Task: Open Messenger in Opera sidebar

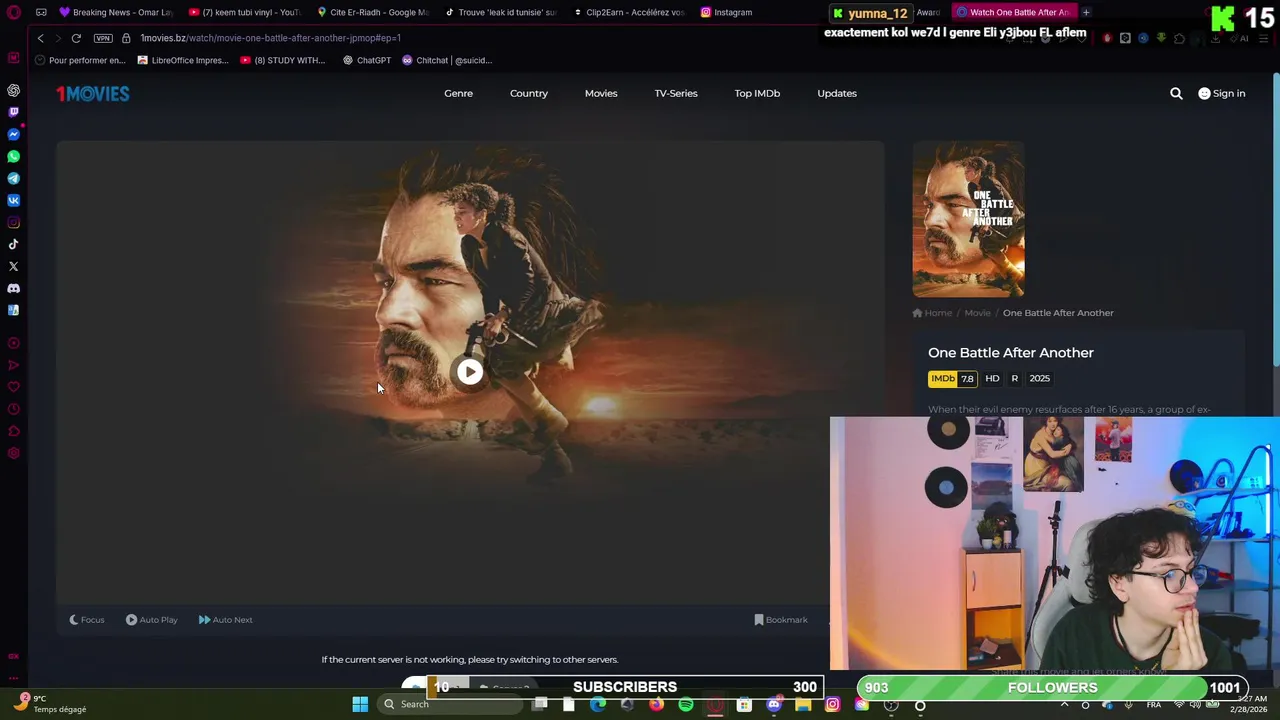Action: point(13,134)
